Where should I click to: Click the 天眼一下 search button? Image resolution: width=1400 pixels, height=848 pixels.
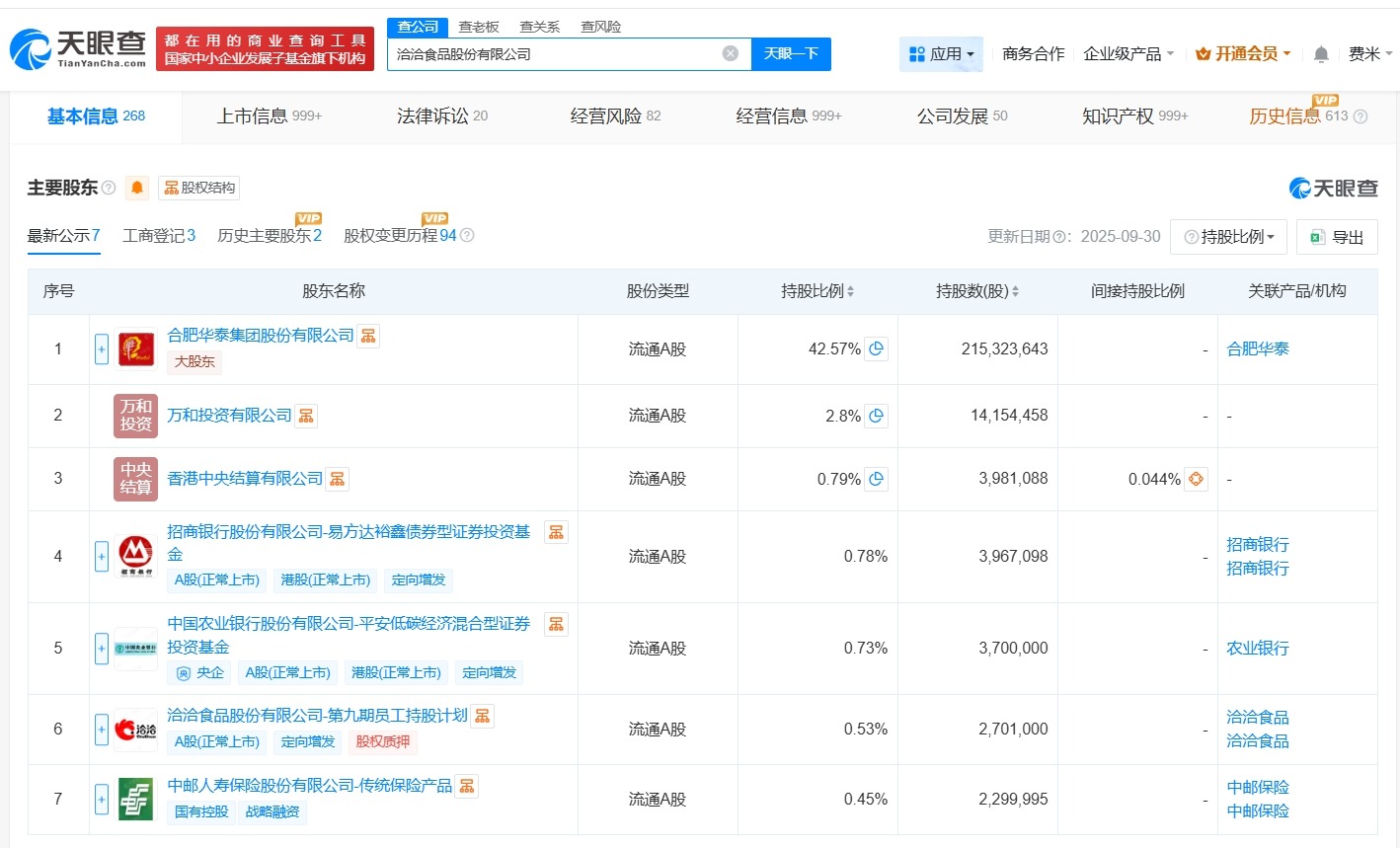pos(791,54)
